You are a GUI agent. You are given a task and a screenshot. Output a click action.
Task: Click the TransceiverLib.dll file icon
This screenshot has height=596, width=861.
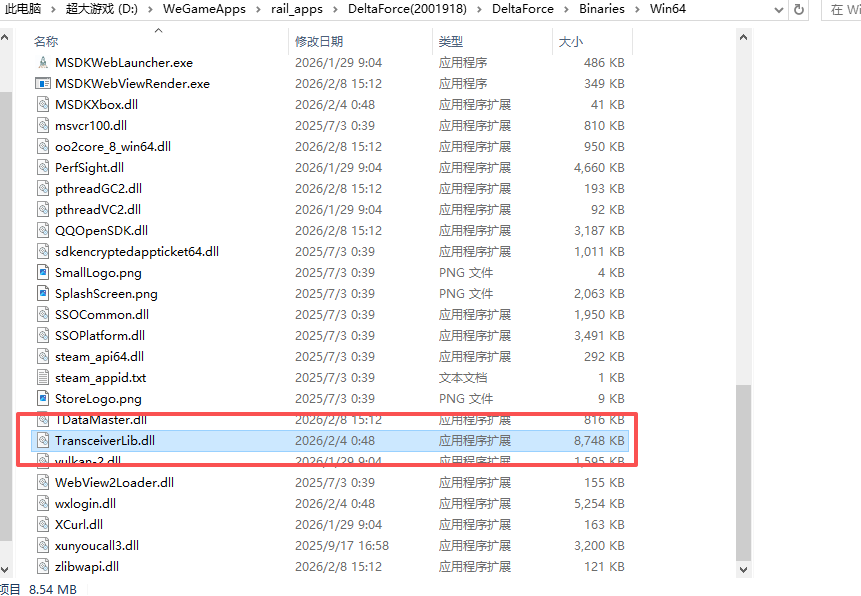[43, 440]
